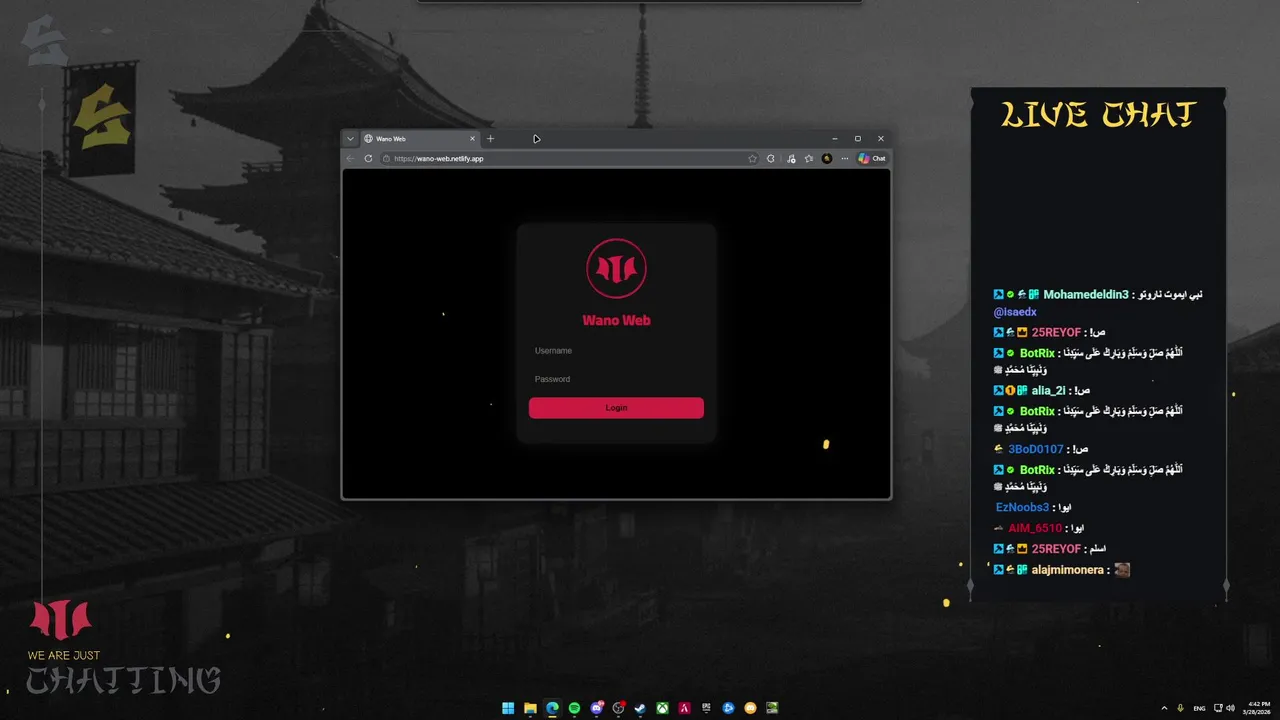Open the volume speaker tray icon

tap(1230, 708)
